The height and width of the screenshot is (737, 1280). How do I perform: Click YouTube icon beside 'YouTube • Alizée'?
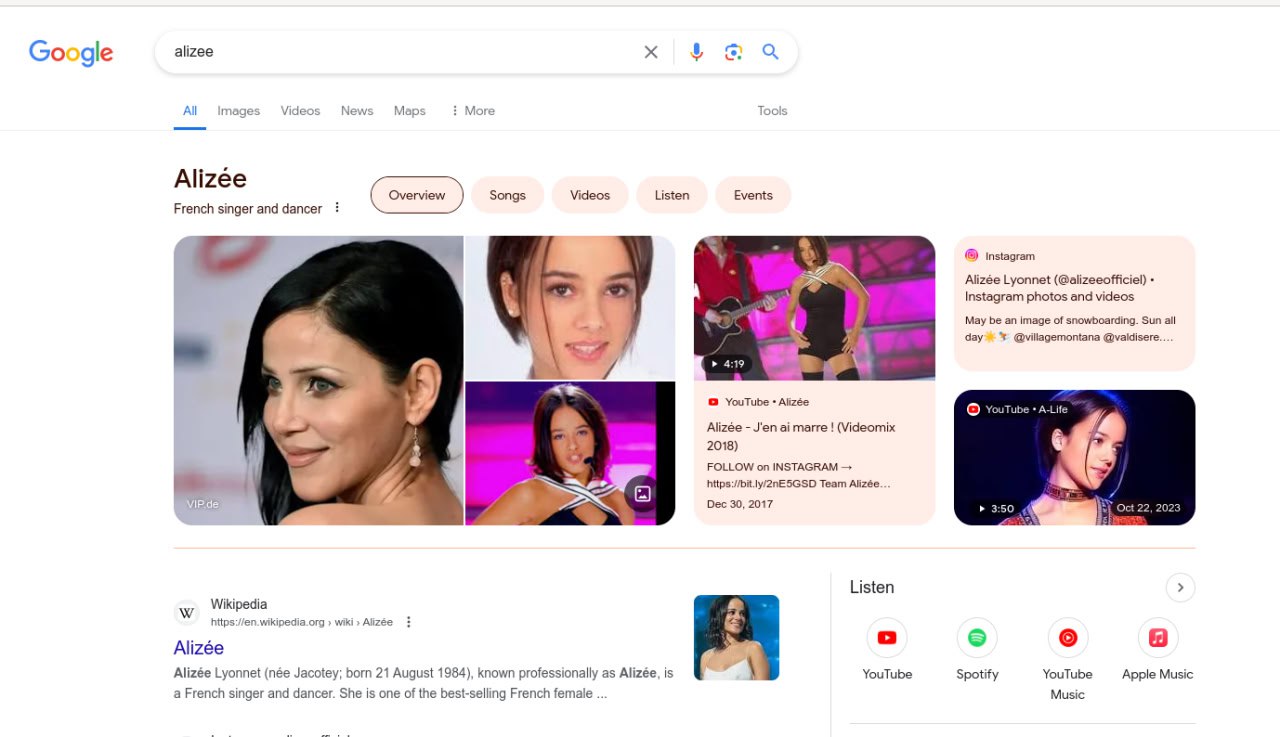(713, 402)
